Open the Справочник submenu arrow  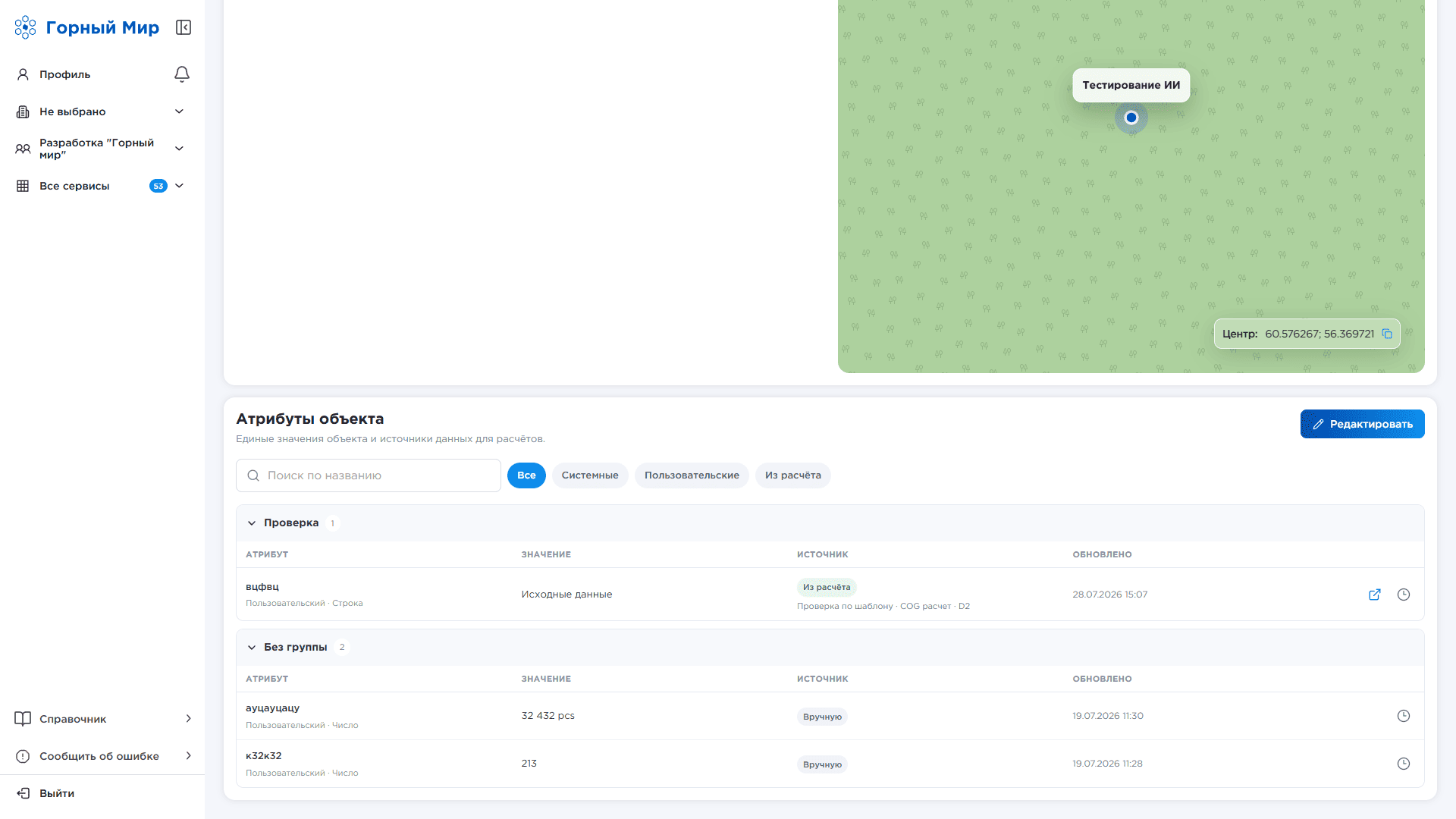coord(189,719)
